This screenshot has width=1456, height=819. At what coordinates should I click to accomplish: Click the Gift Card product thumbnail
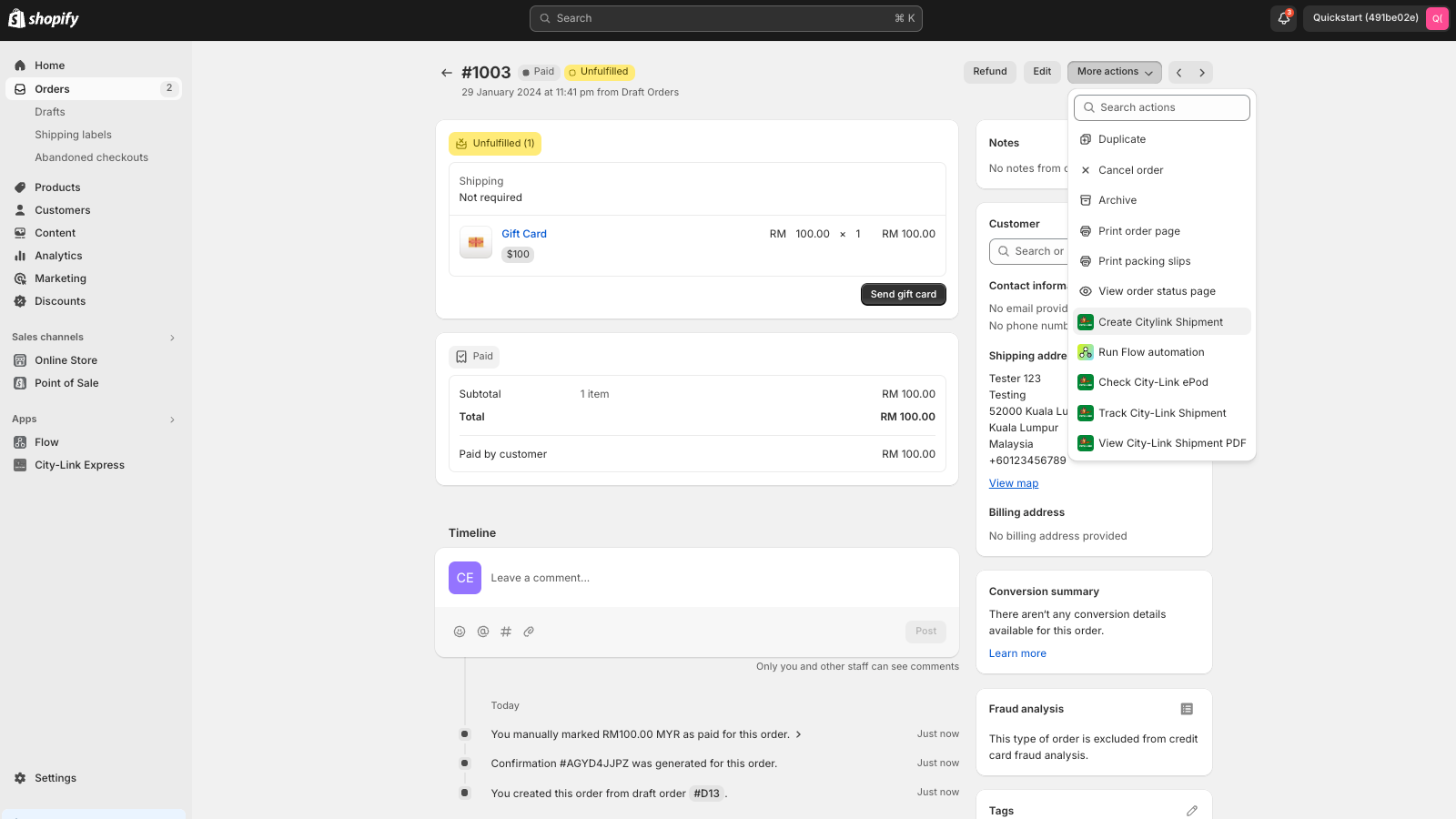(476, 242)
